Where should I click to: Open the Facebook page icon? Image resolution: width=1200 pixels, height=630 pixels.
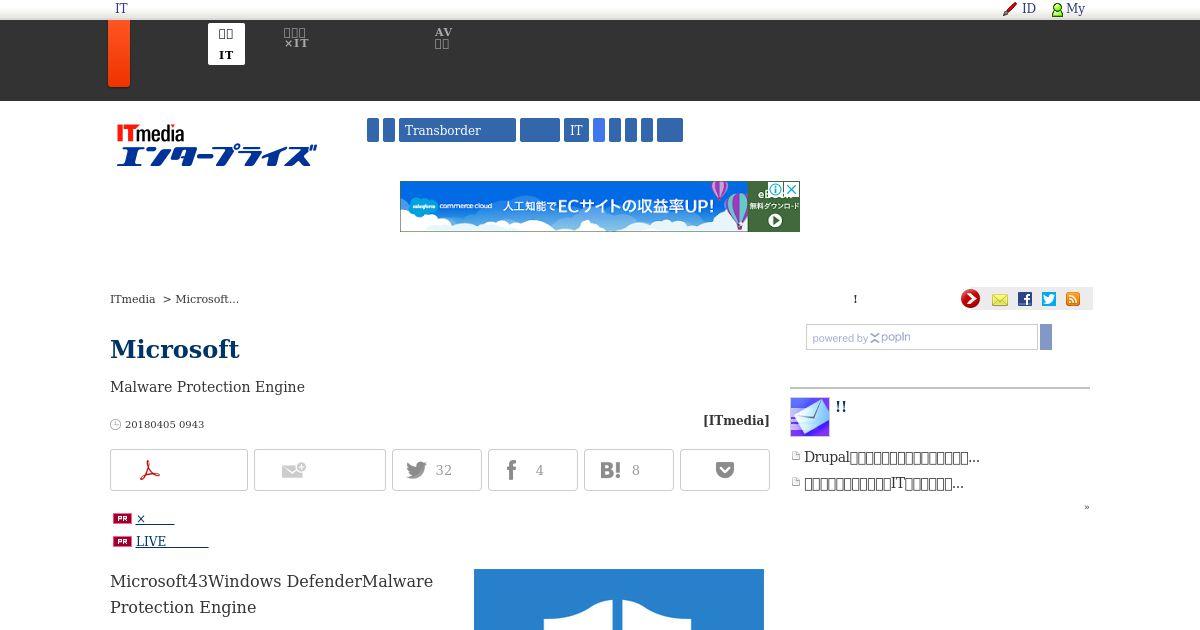[1025, 299]
